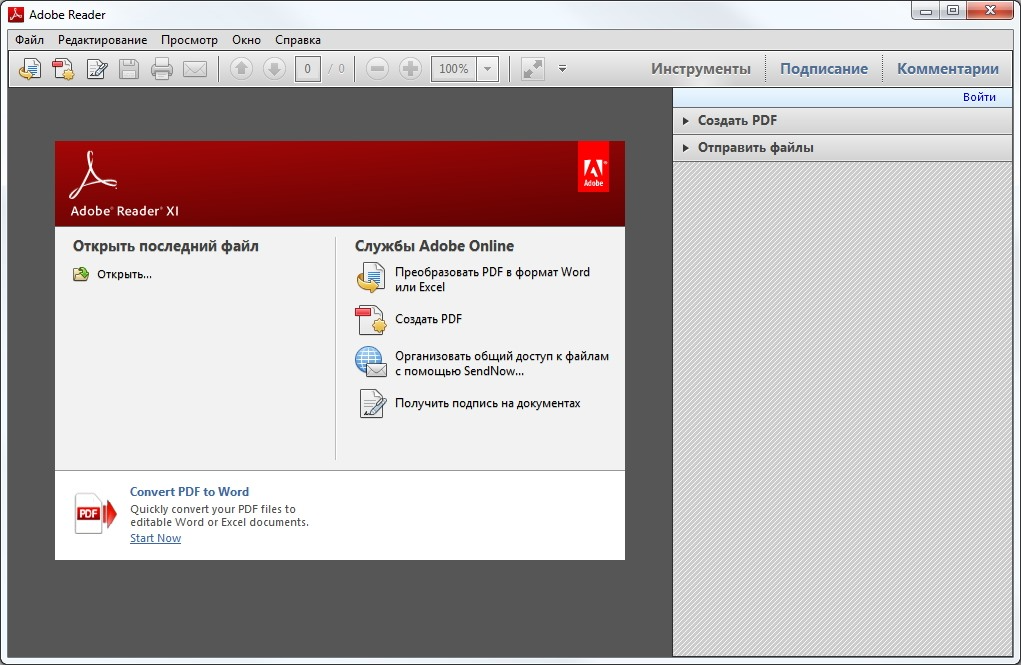The height and width of the screenshot is (665, 1021).
Task: Click the red PDF arrow promo icon
Action: tap(95, 513)
